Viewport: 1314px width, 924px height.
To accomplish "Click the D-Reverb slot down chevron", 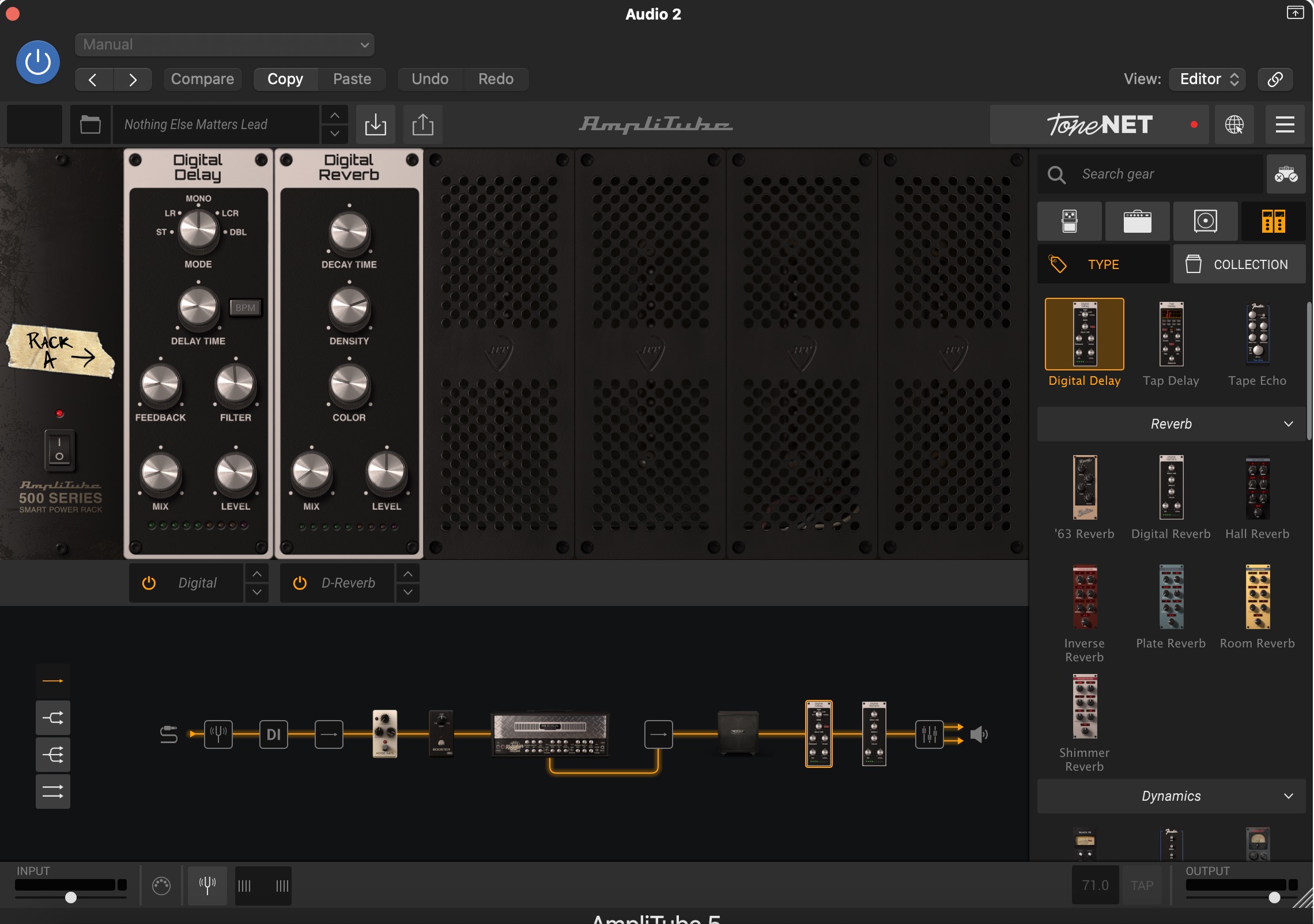I will [x=408, y=592].
